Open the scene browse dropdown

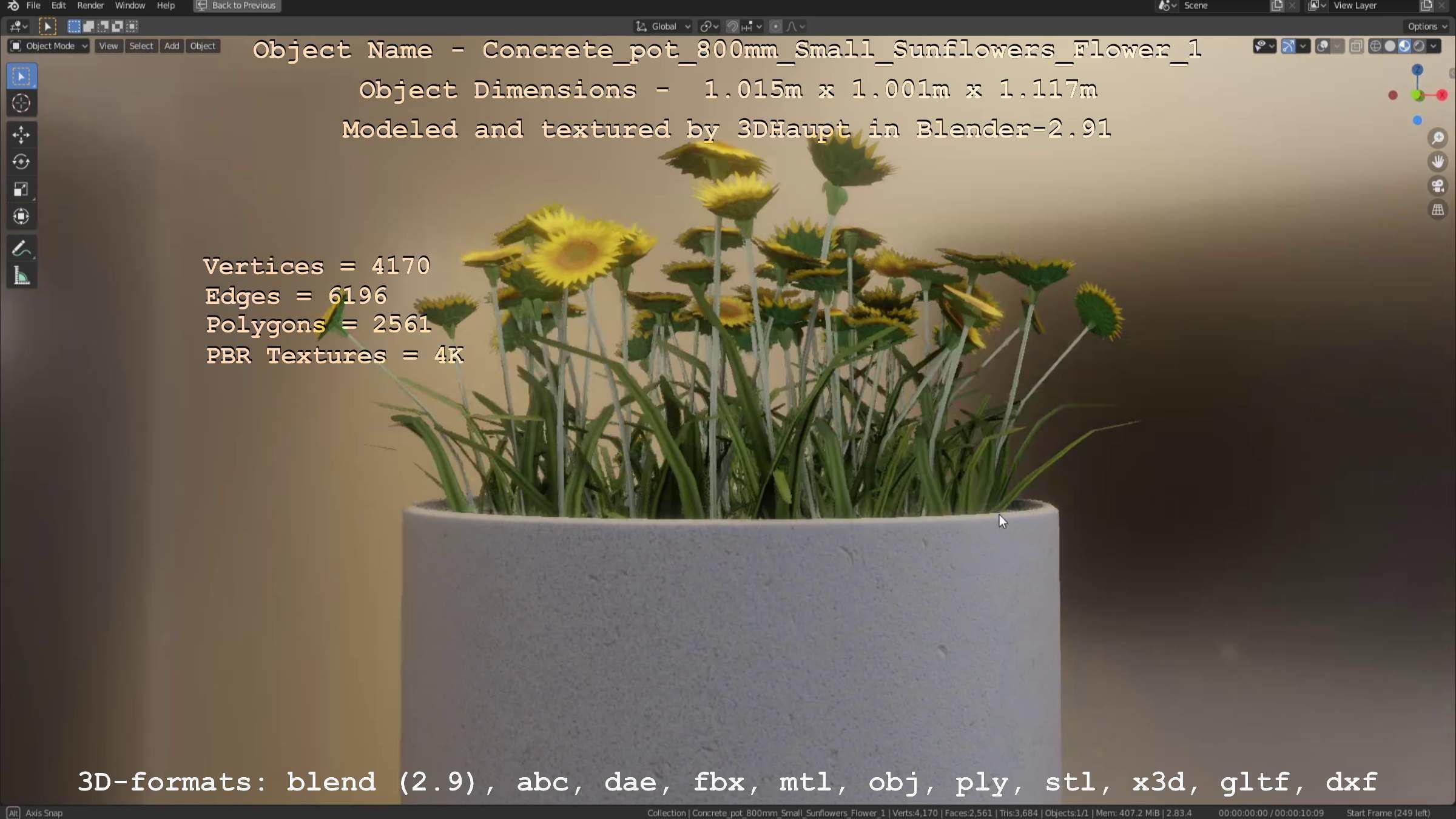click(x=1167, y=5)
